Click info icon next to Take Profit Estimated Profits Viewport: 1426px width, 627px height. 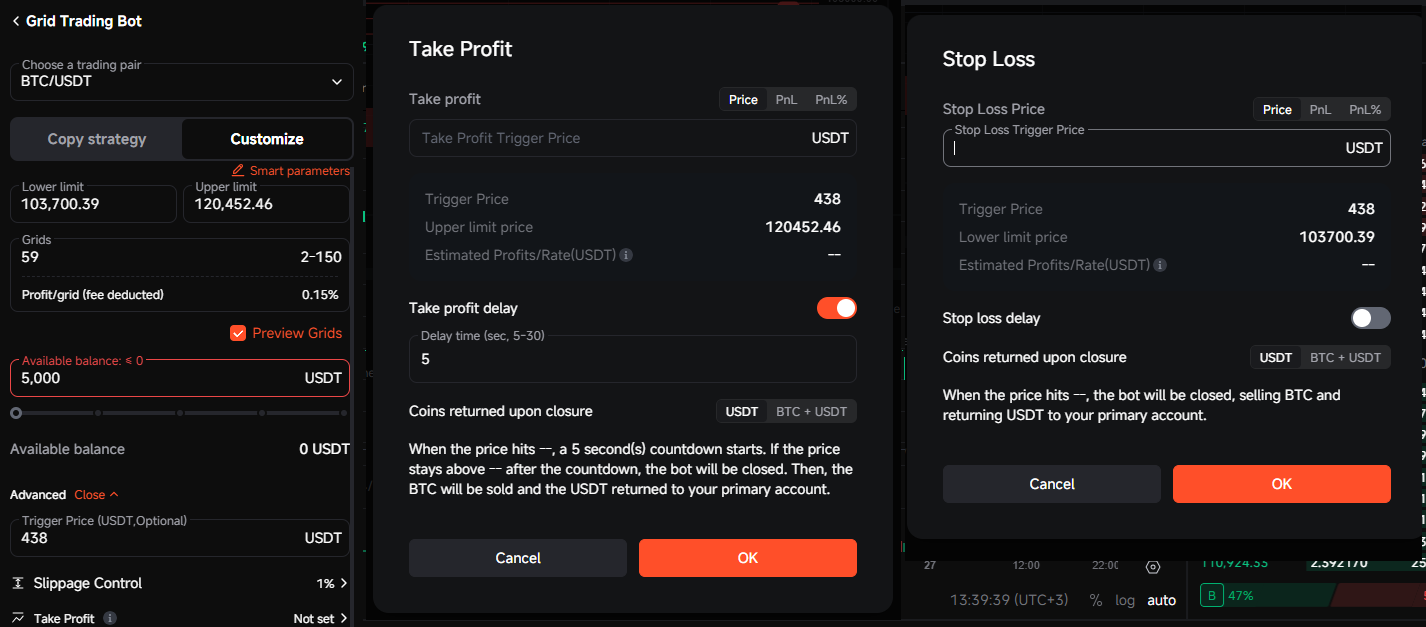(626, 255)
